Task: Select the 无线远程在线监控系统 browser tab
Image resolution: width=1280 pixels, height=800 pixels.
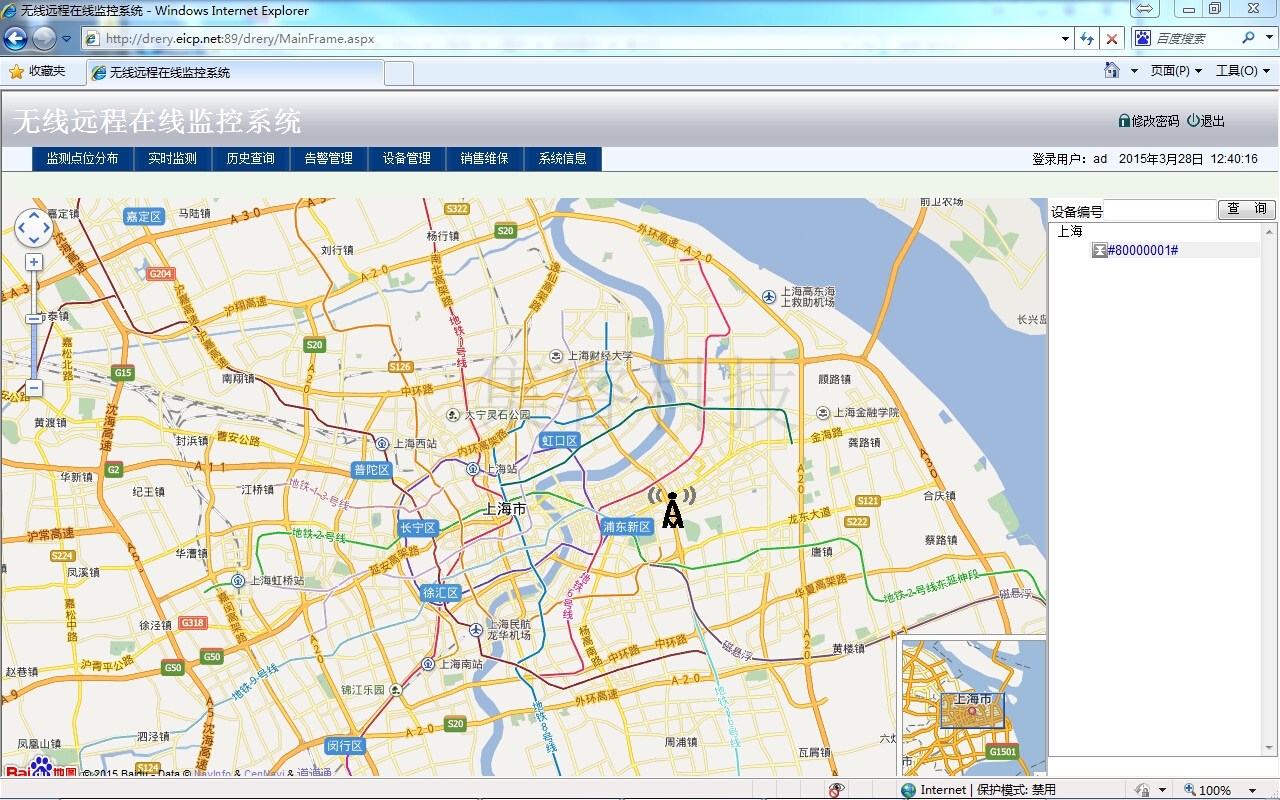Action: coord(235,72)
